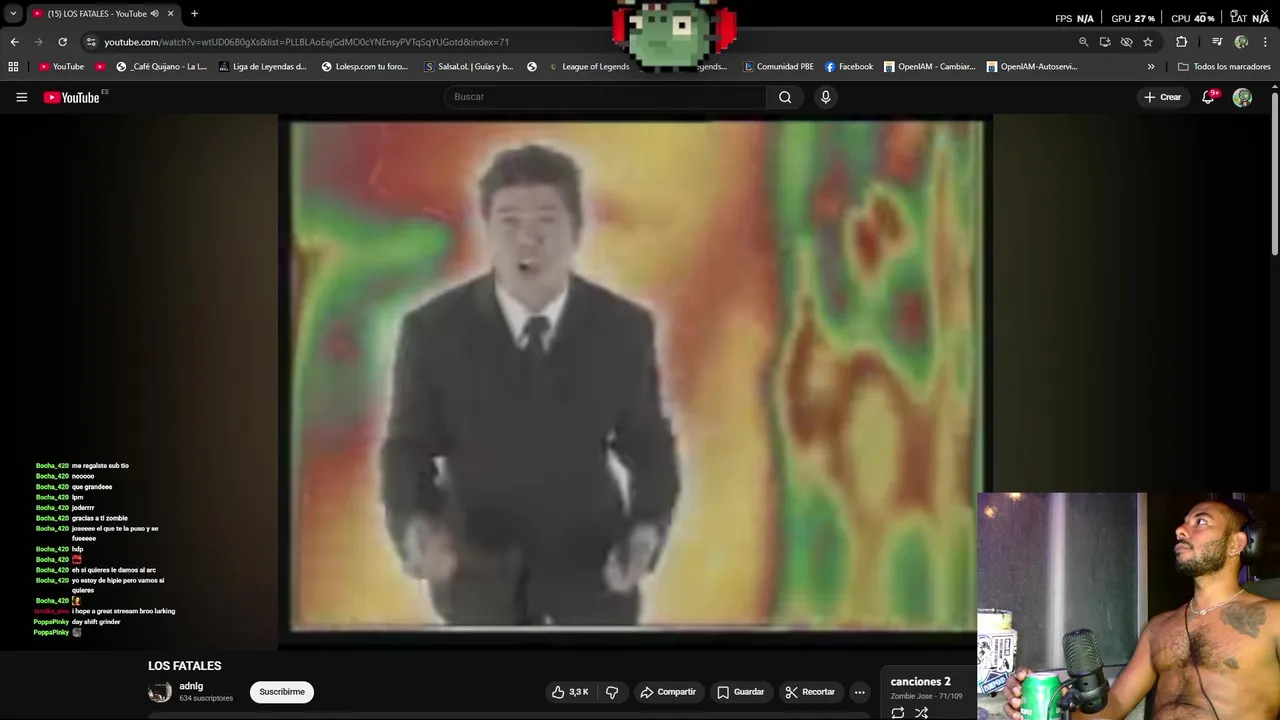1280x720 pixels.
Task: Start voice search with the microphone icon
Action: point(825,97)
